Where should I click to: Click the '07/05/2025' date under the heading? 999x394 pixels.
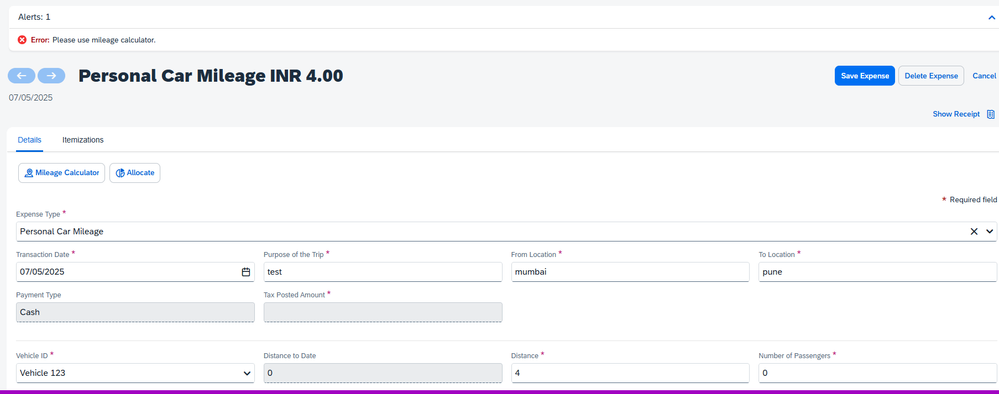click(31, 98)
